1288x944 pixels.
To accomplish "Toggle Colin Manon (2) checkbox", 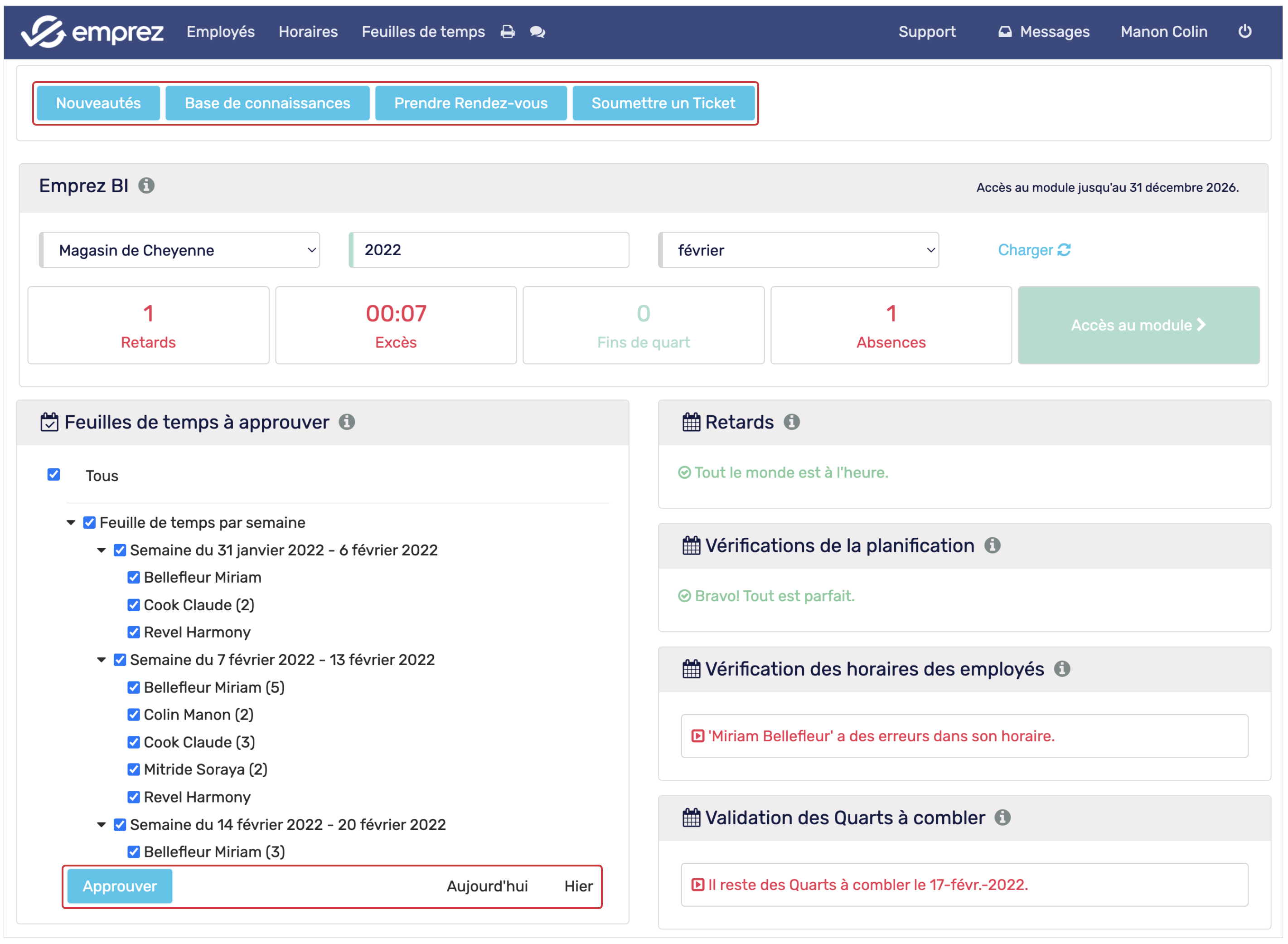I will pos(134,714).
